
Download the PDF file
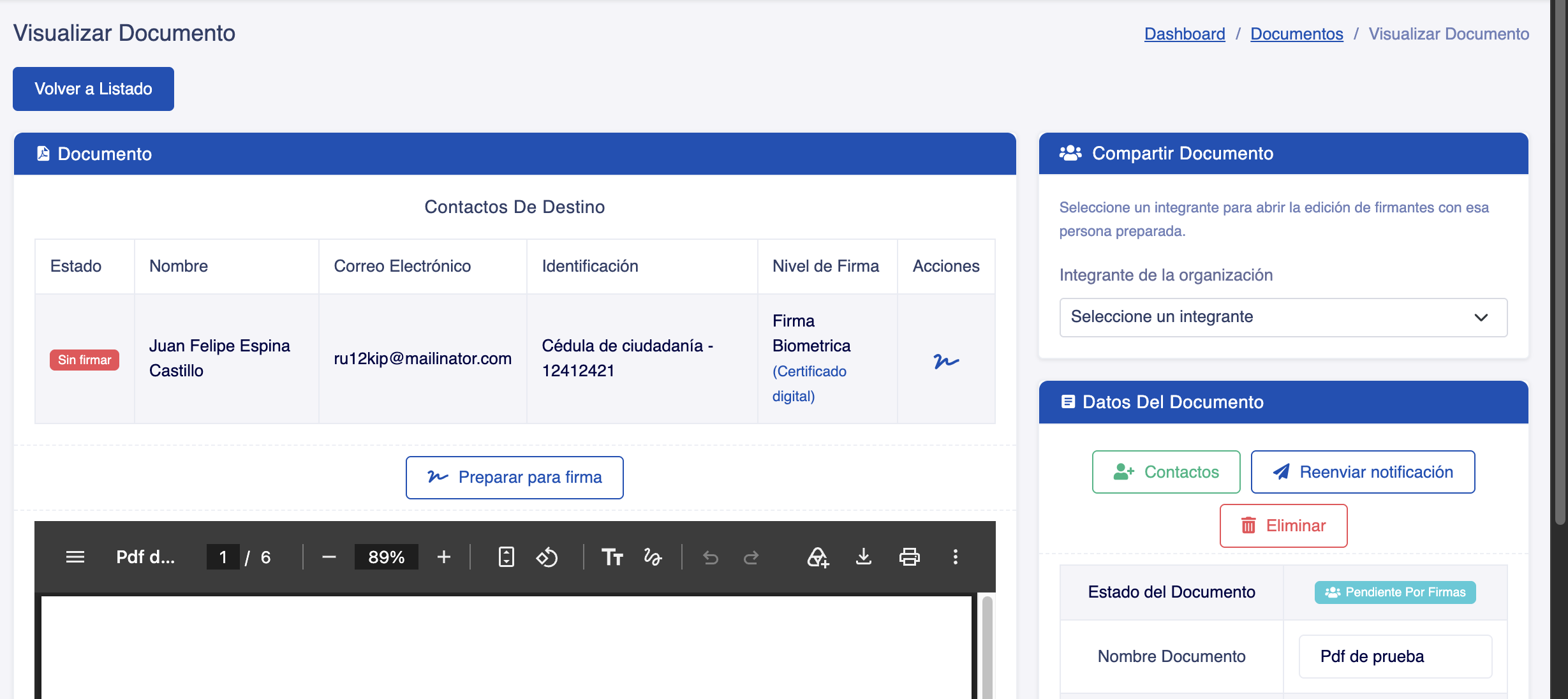pyautogui.click(x=864, y=557)
